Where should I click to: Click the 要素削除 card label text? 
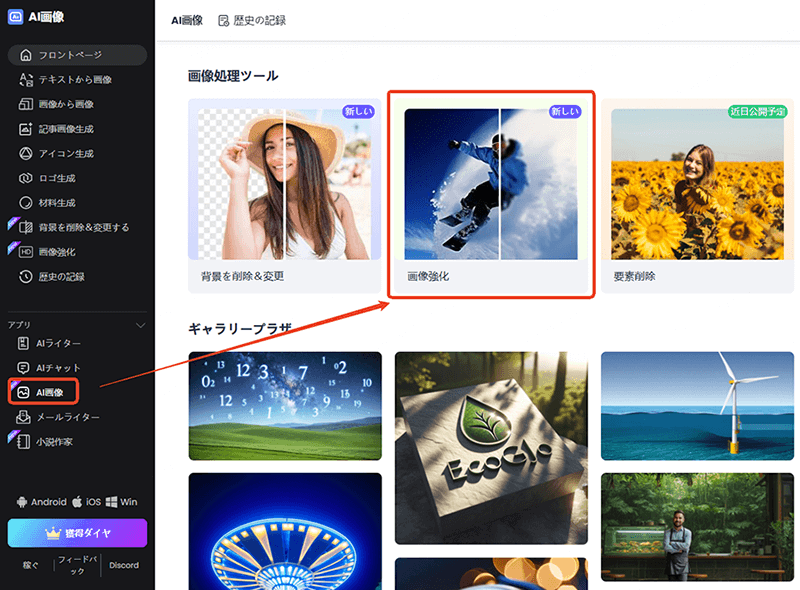(x=634, y=277)
